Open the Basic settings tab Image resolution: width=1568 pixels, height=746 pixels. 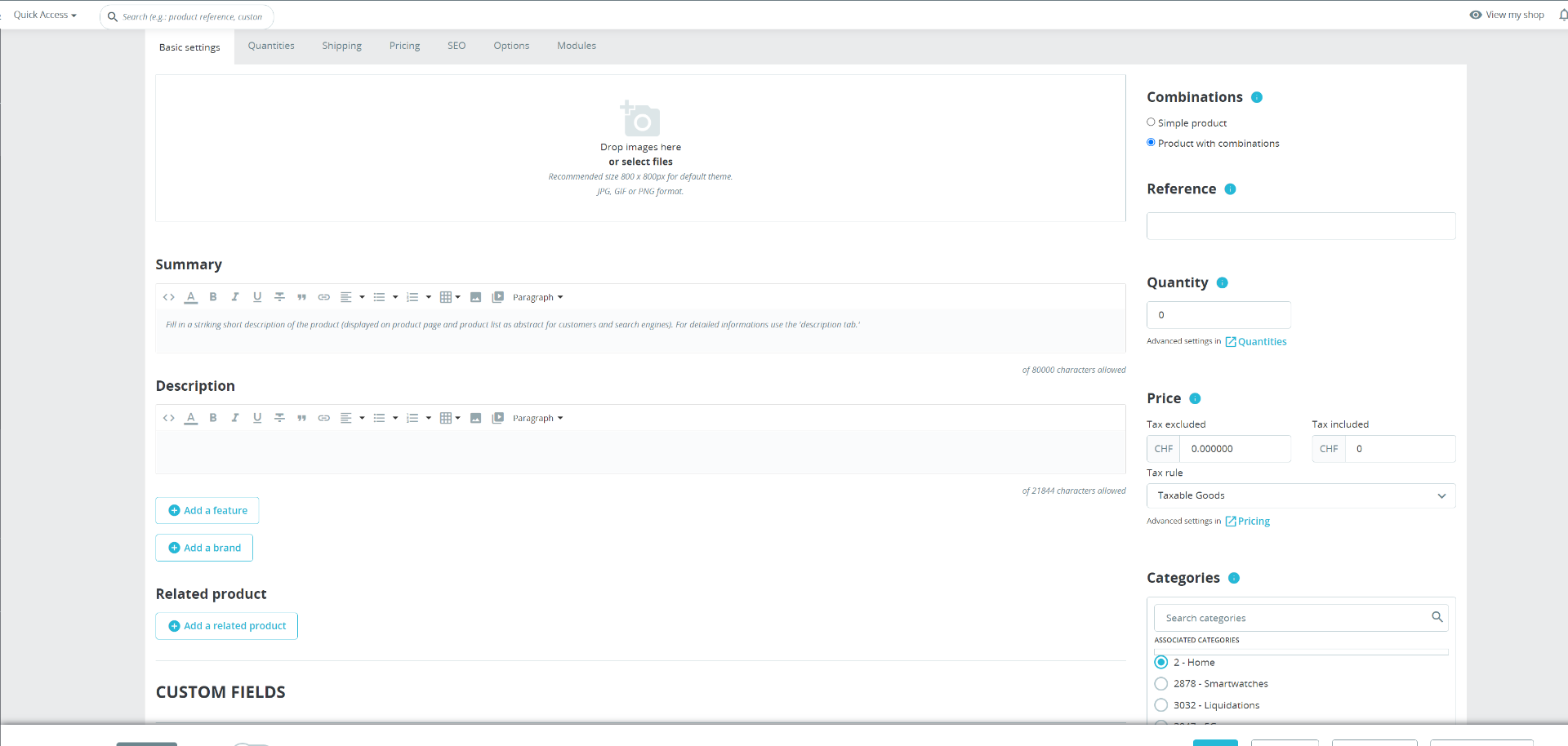tap(189, 47)
